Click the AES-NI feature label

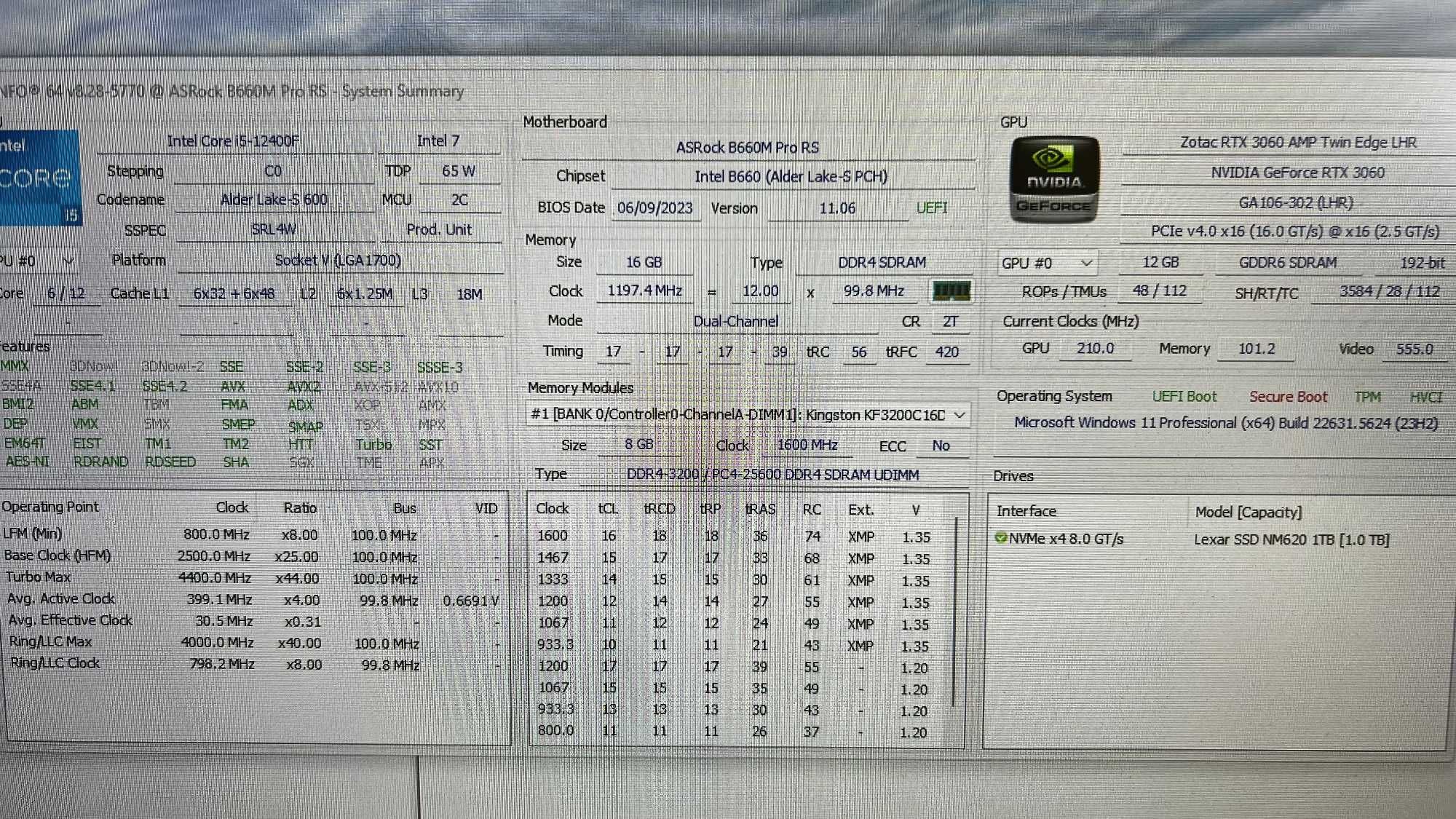(28, 462)
